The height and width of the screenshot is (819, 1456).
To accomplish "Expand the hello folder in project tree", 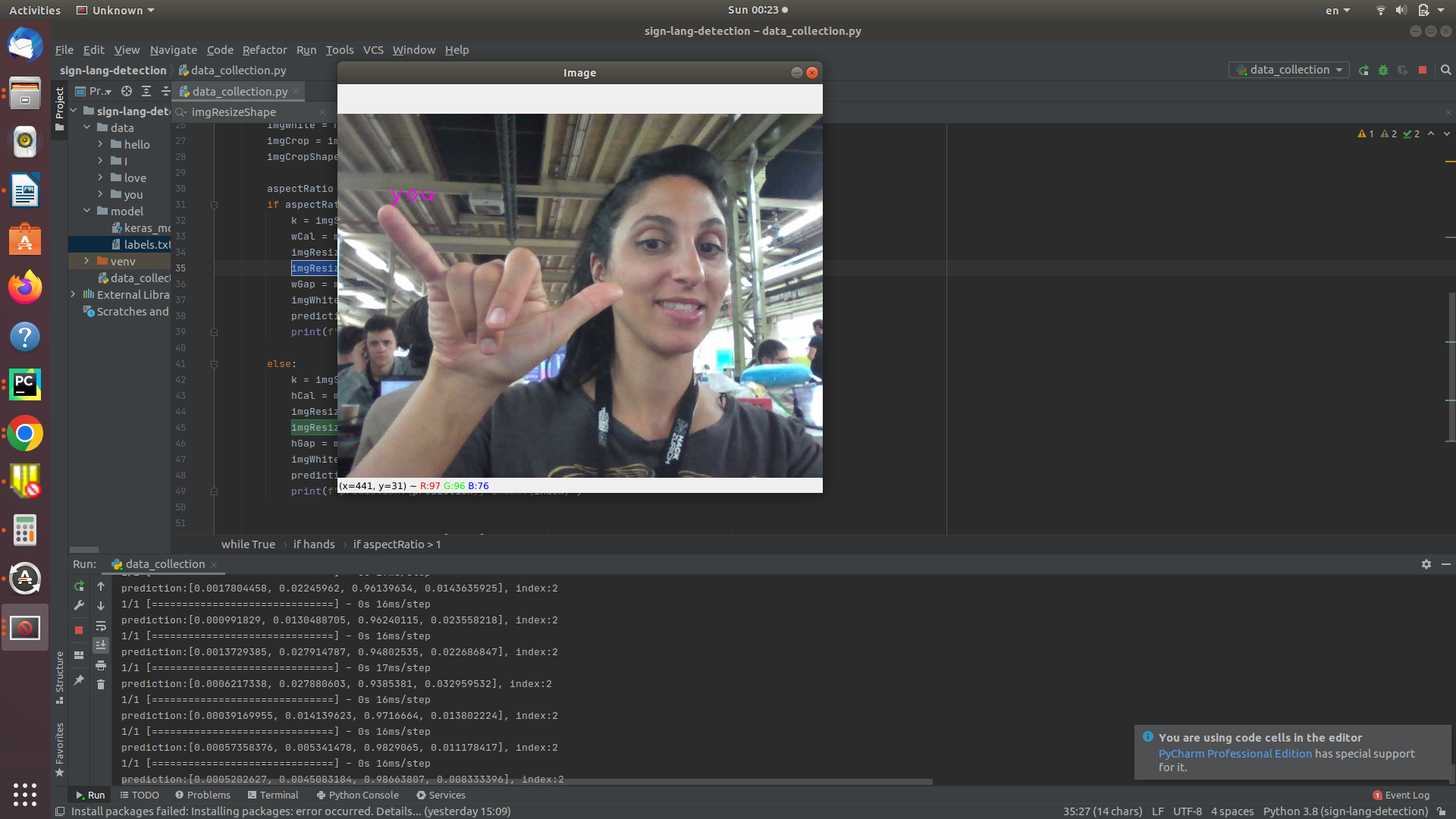I will click(100, 144).
